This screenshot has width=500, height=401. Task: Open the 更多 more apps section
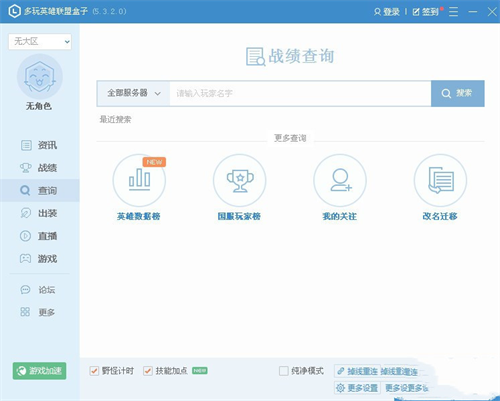[x=38, y=312]
